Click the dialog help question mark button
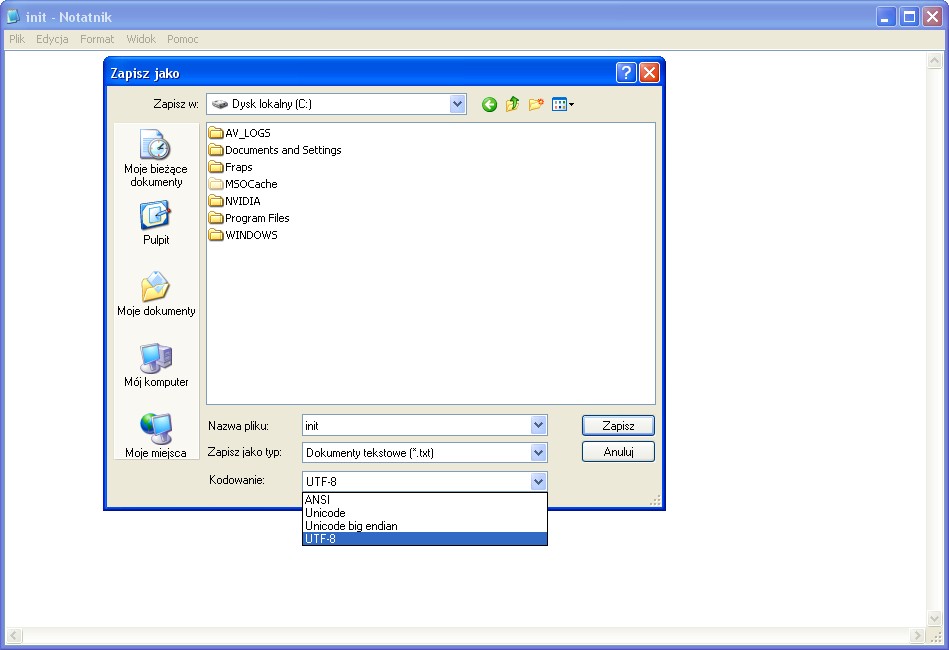This screenshot has height=650, width=949. click(626, 73)
